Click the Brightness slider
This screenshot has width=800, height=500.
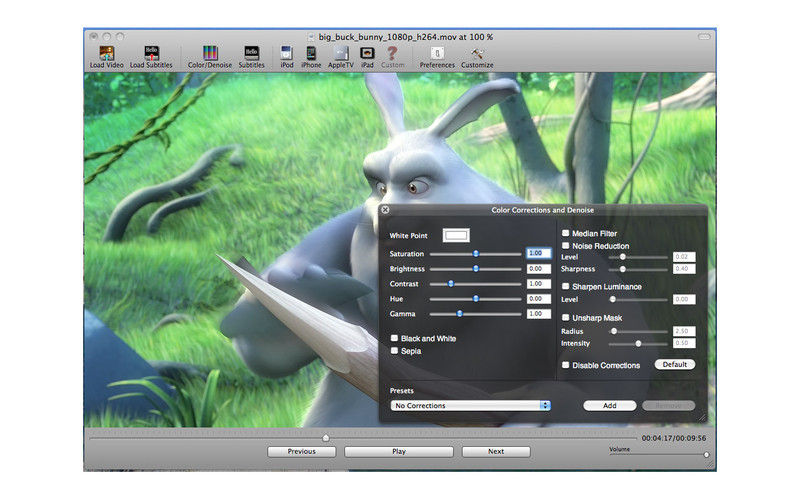(475, 268)
